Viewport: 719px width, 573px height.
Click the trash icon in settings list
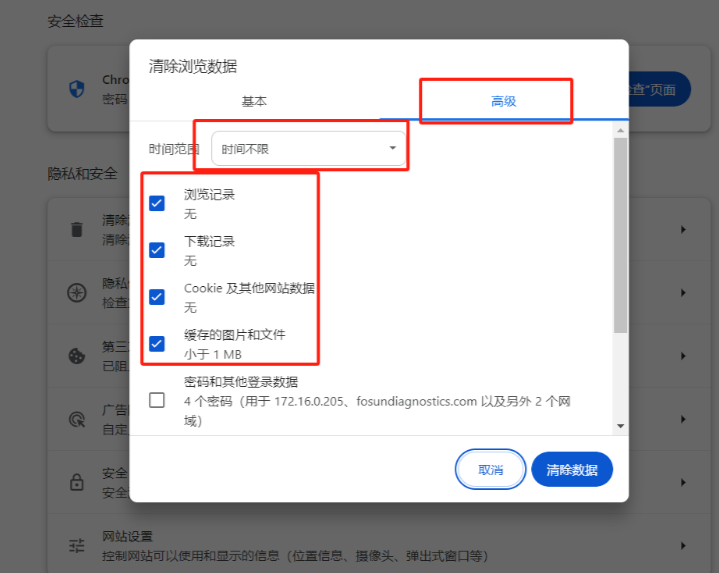77,229
